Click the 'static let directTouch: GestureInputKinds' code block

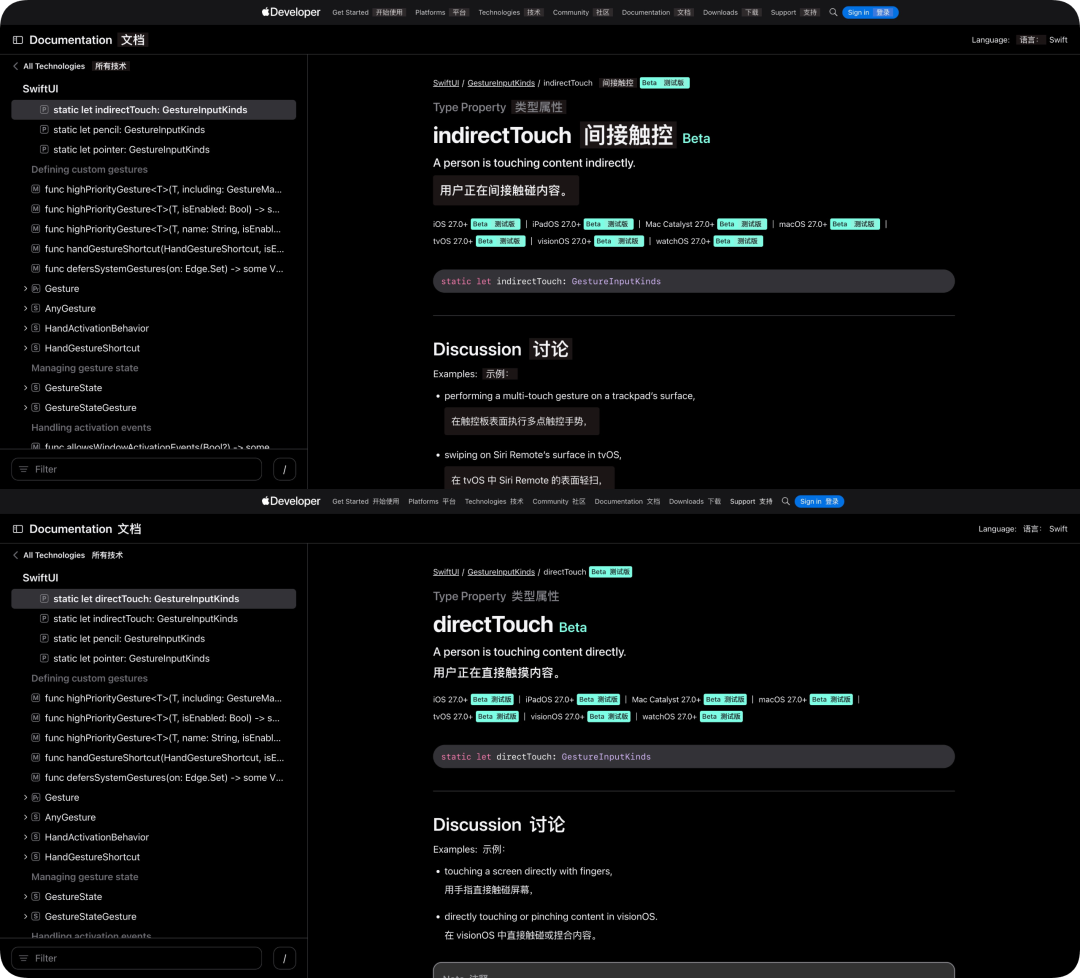tap(694, 756)
